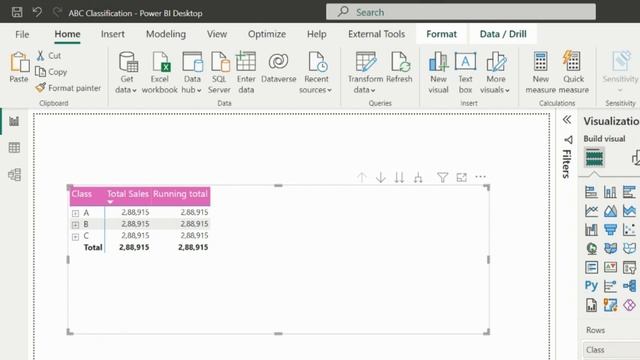The height and width of the screenshot is (360, 640).
Task: Open Transform data dropdown
Action: (365, 73)
